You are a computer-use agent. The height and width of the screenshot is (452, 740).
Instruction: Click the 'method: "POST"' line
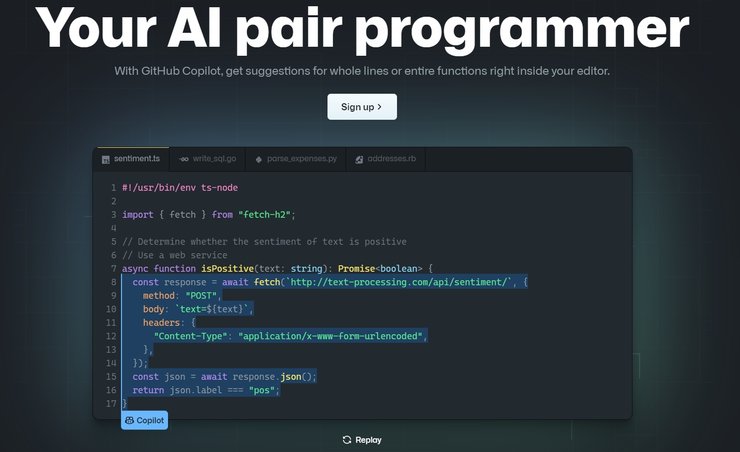[182, 296]
